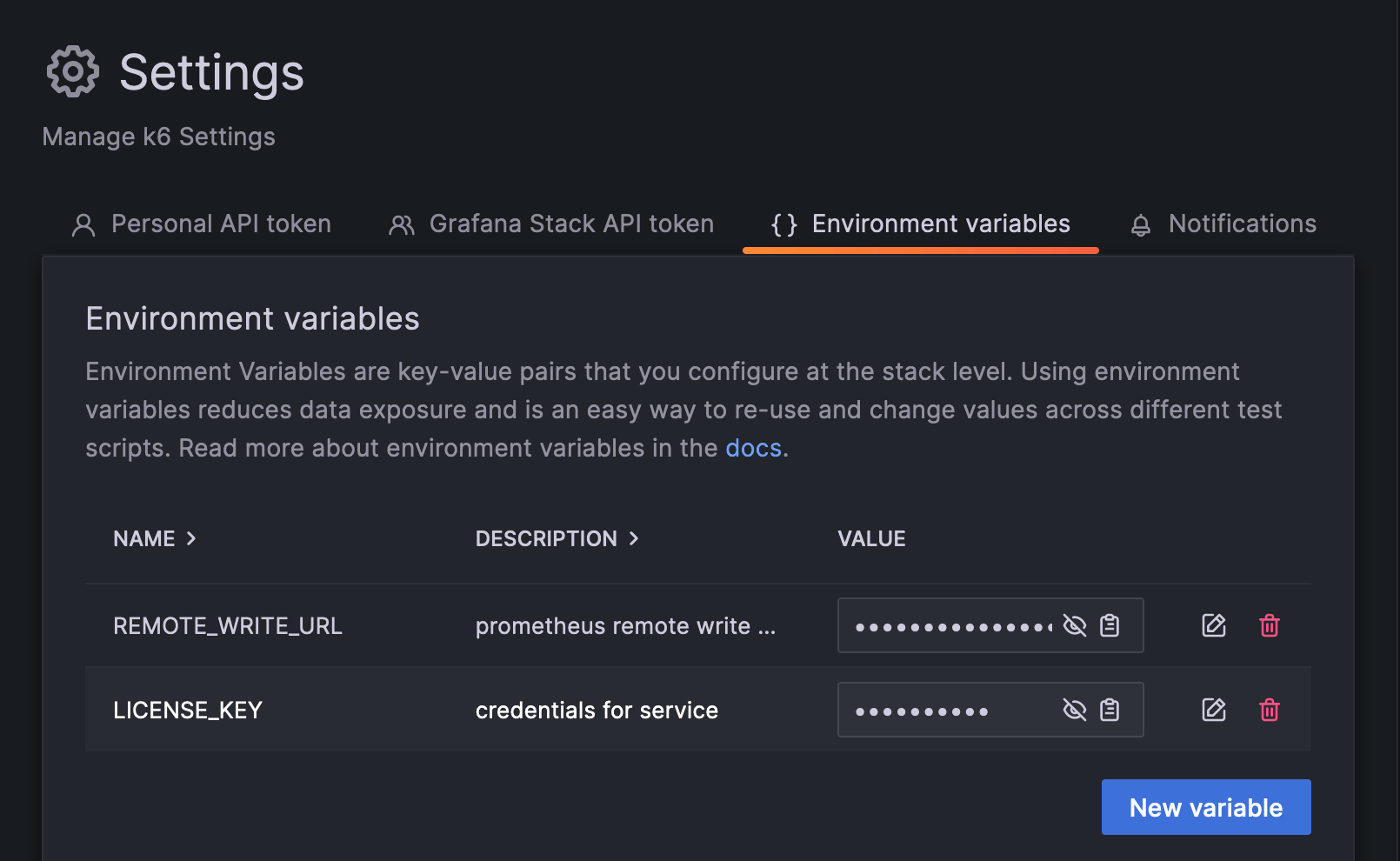Delete the REMOTE_WRITE_URL variable

pyautogui.click(x=1270, y=625)
